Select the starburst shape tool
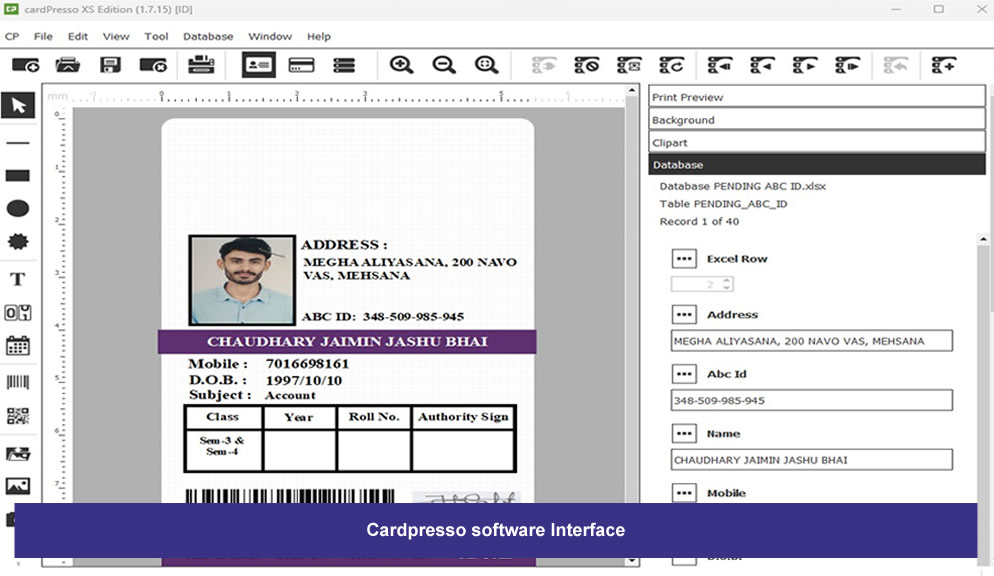The image size is (994, 576). (18, 241)
